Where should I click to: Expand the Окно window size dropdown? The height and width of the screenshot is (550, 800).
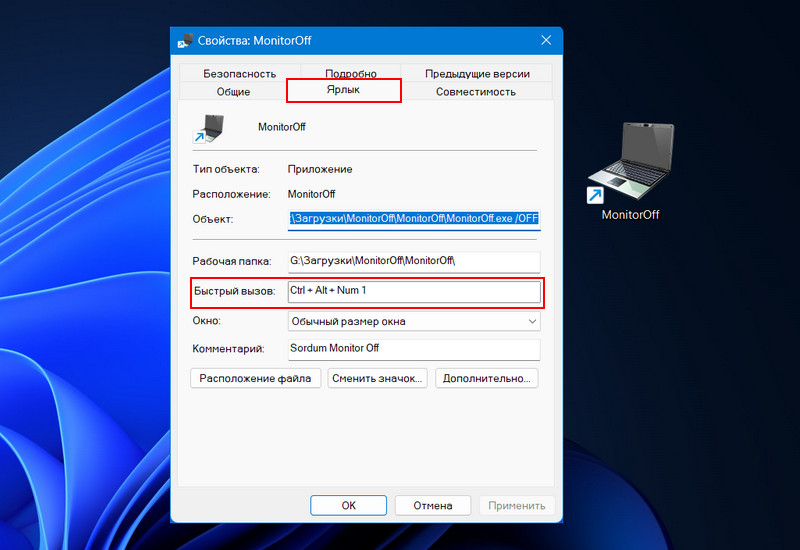click(x=414, y=321)
